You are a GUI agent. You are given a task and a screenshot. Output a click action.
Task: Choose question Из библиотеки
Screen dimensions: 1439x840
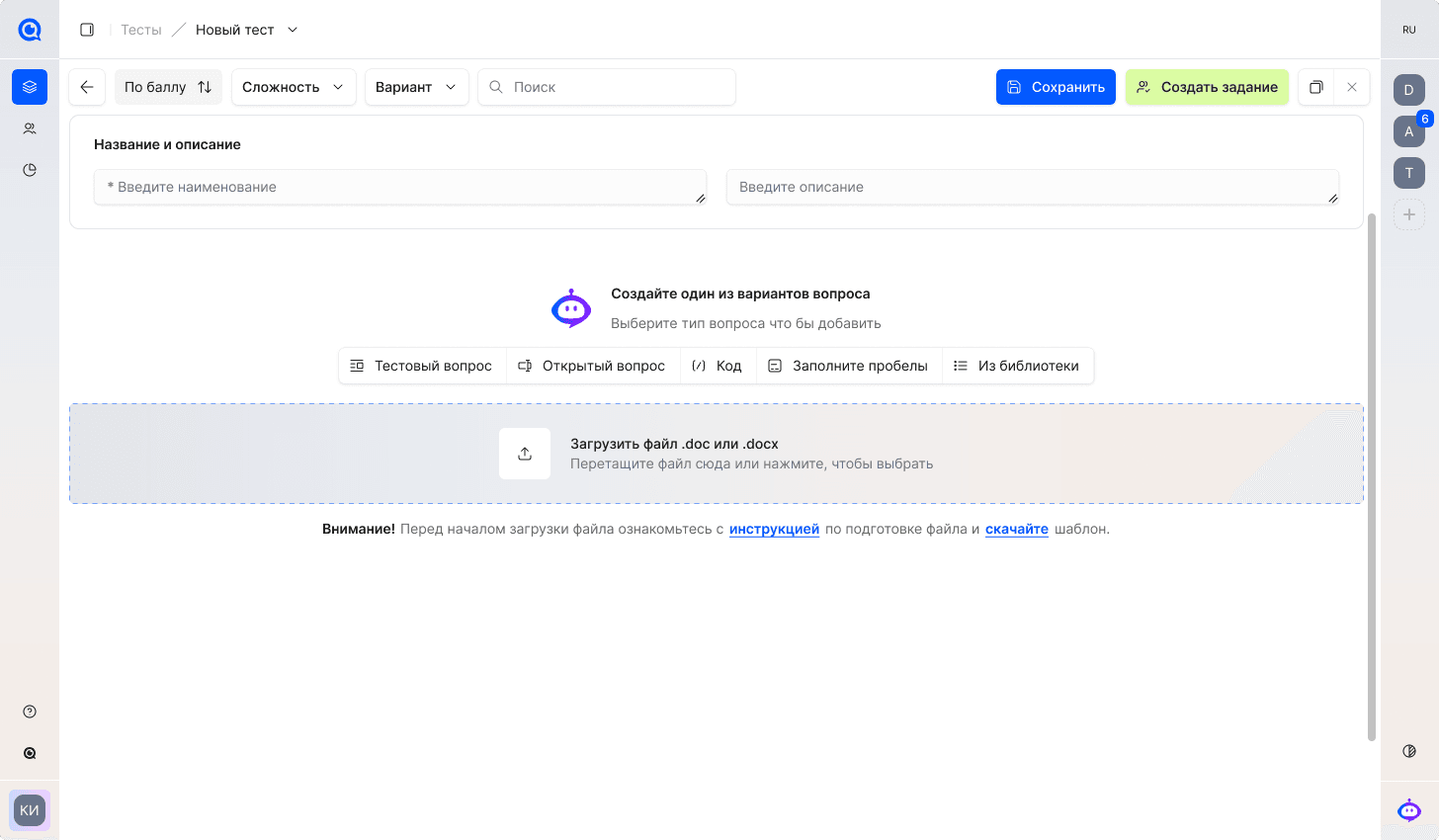point(1017,366)
